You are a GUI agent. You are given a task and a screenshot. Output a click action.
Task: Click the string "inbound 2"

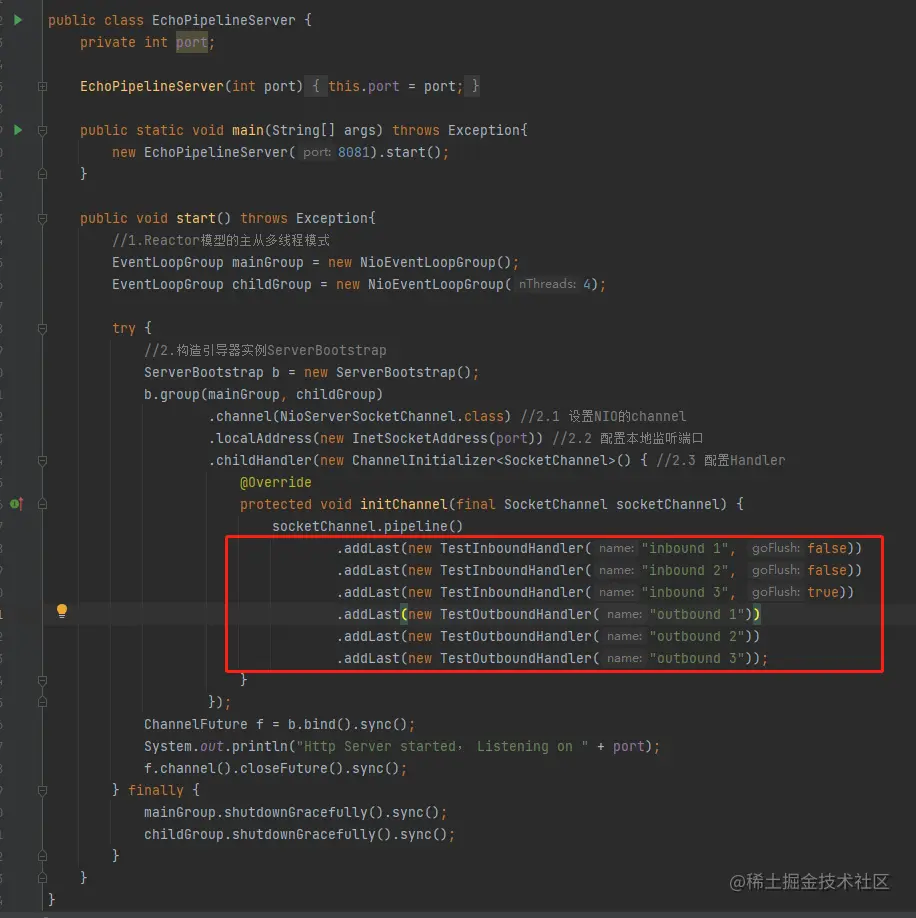coord(685,570)
